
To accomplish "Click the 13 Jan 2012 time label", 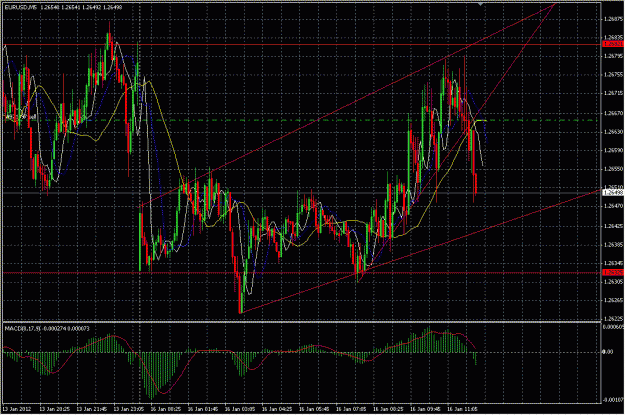I will point(17,409).
